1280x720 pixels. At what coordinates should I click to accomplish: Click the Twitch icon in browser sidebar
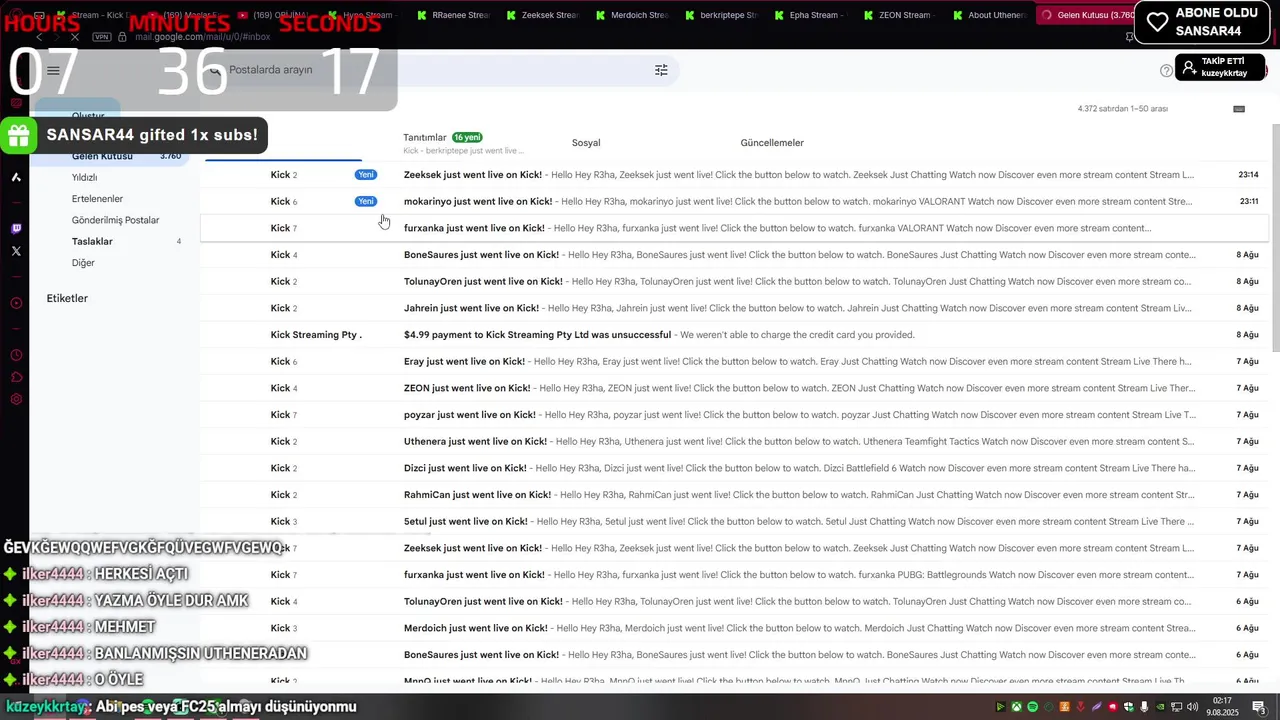[16, 229]
